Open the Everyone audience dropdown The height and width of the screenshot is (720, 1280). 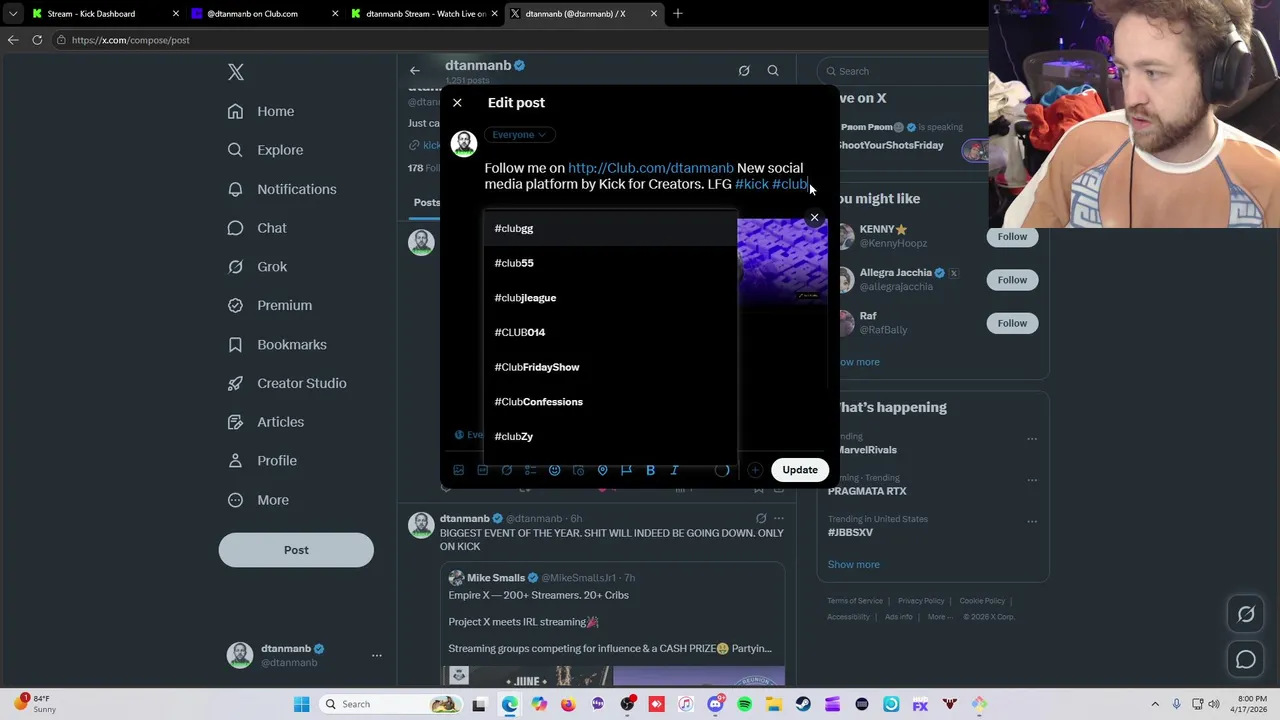(x=519, y=135)
